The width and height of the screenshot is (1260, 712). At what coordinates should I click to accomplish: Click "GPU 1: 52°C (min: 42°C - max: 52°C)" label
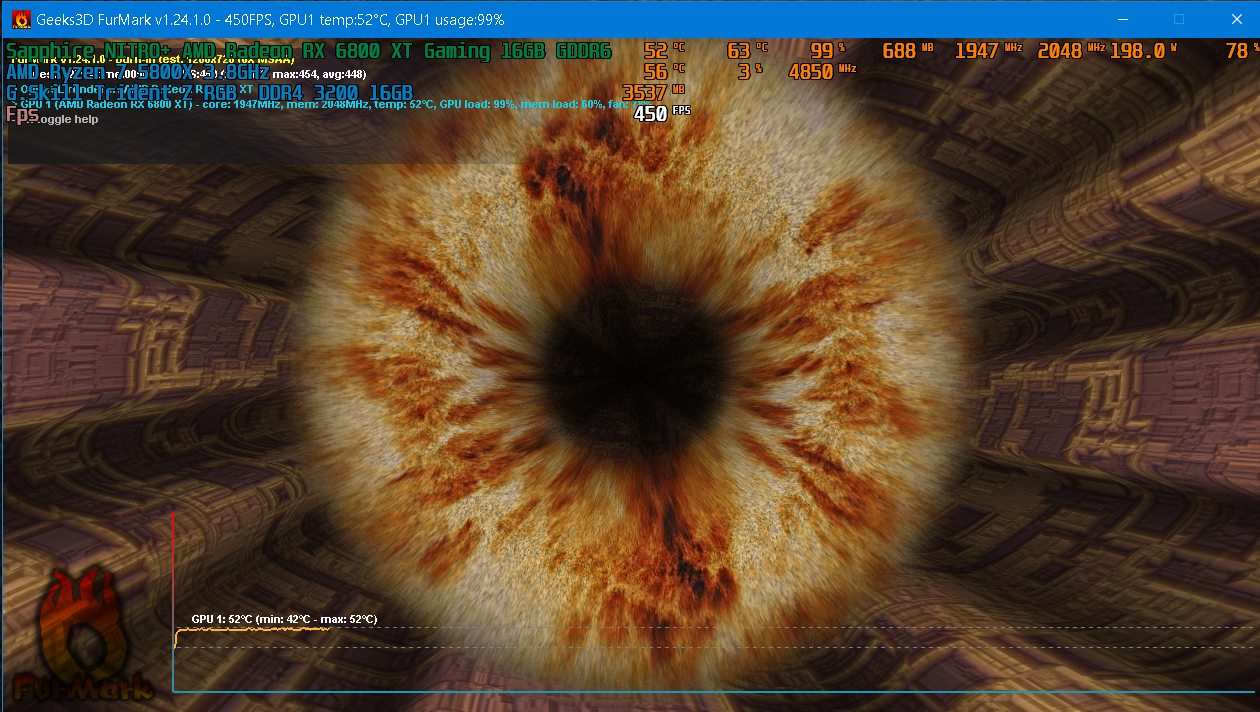(x=284, y=620)
